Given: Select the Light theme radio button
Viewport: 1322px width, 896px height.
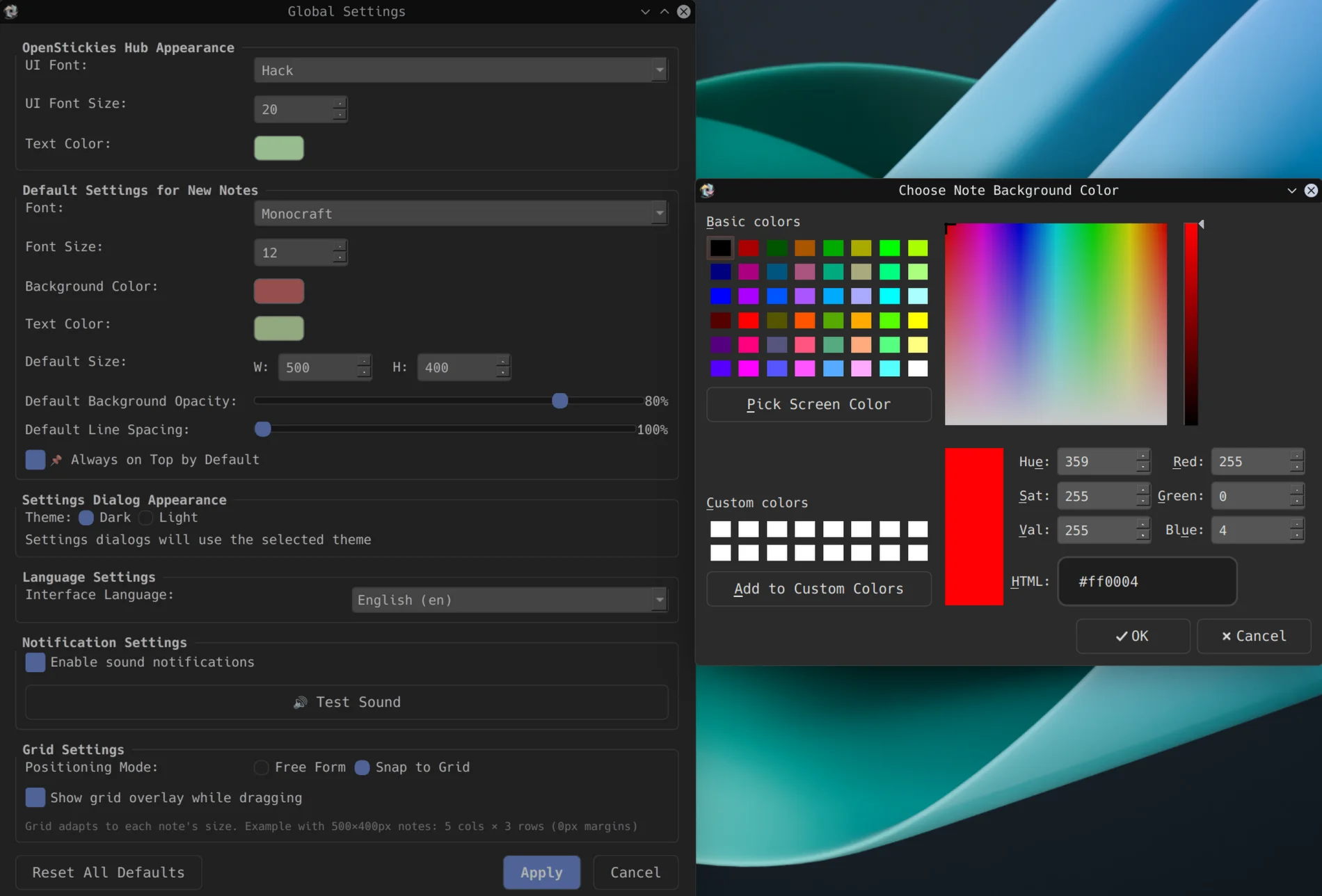Looking at the screenshot, I should click(146, 518).
